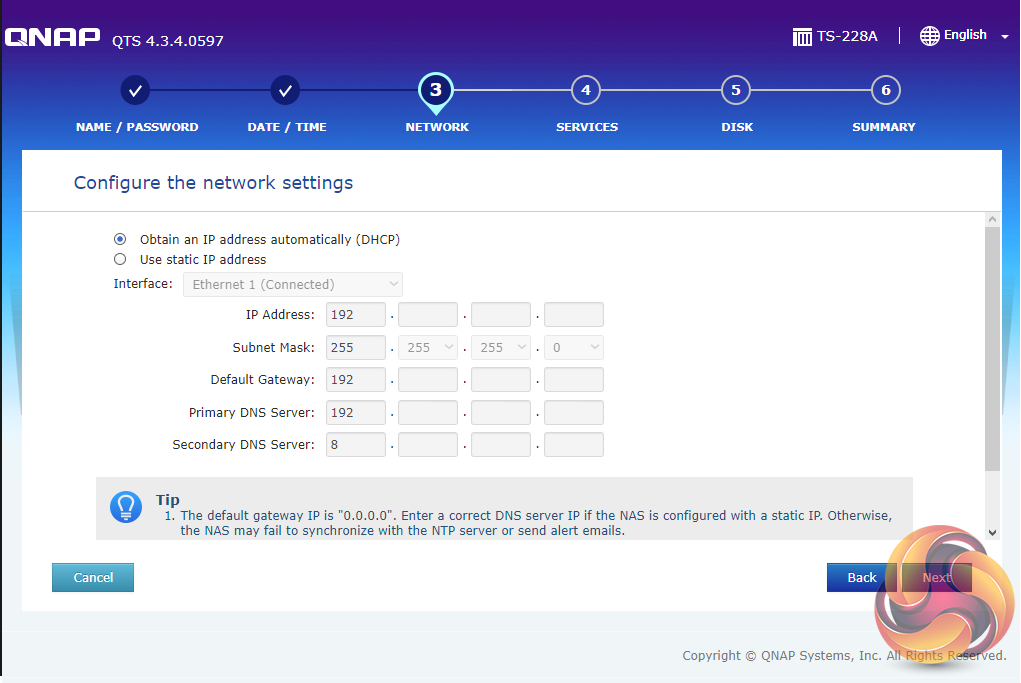
Task: Click the Back button
Action: pyautogui.click(x=861, y=578)
